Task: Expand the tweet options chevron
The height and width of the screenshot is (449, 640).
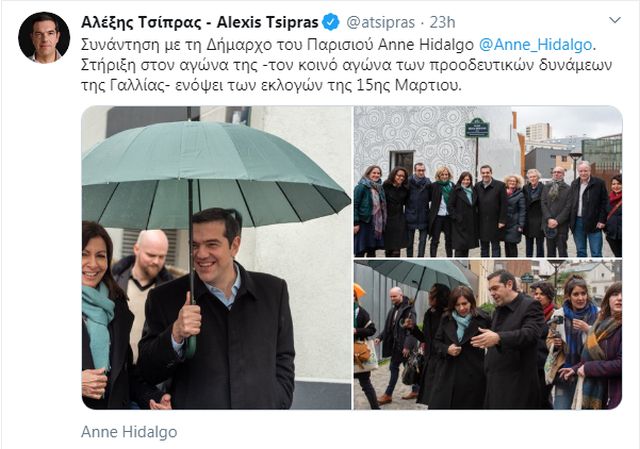Action: tap(614, 20)
